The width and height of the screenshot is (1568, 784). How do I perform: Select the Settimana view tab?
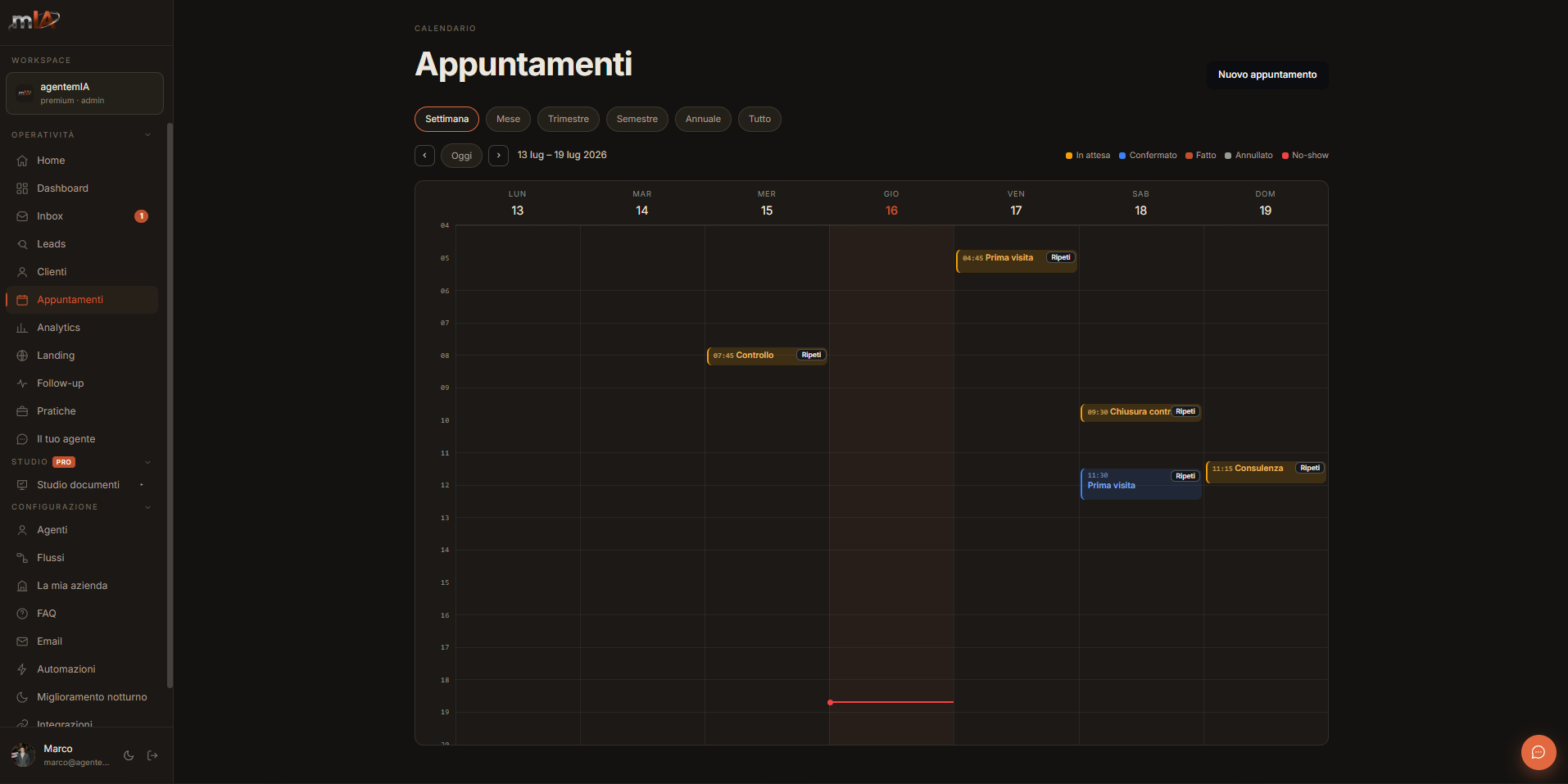[446, 119]
